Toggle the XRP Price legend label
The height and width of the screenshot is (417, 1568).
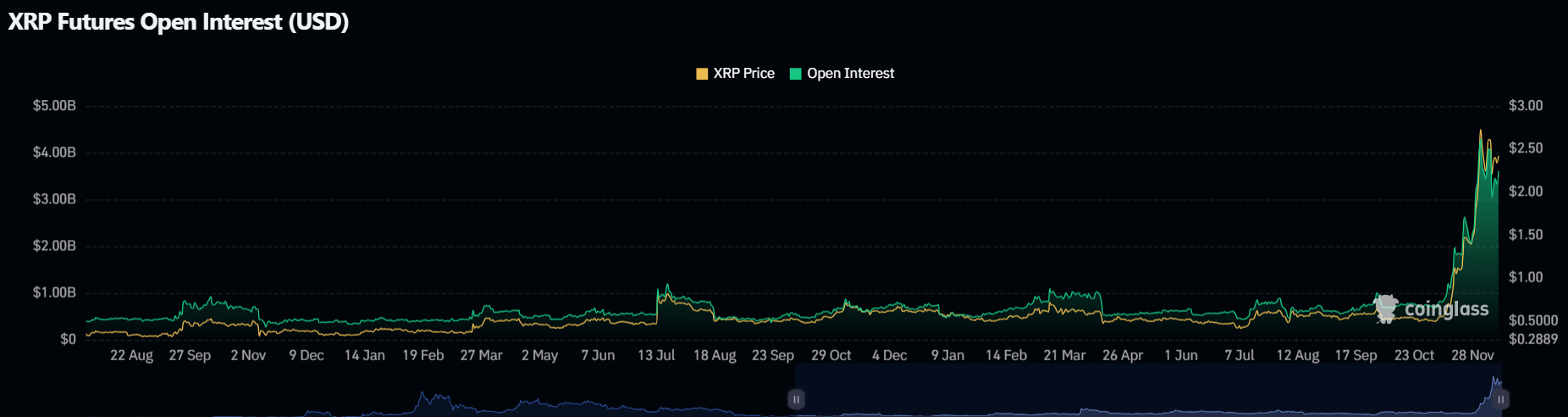(x=743, y=74)
